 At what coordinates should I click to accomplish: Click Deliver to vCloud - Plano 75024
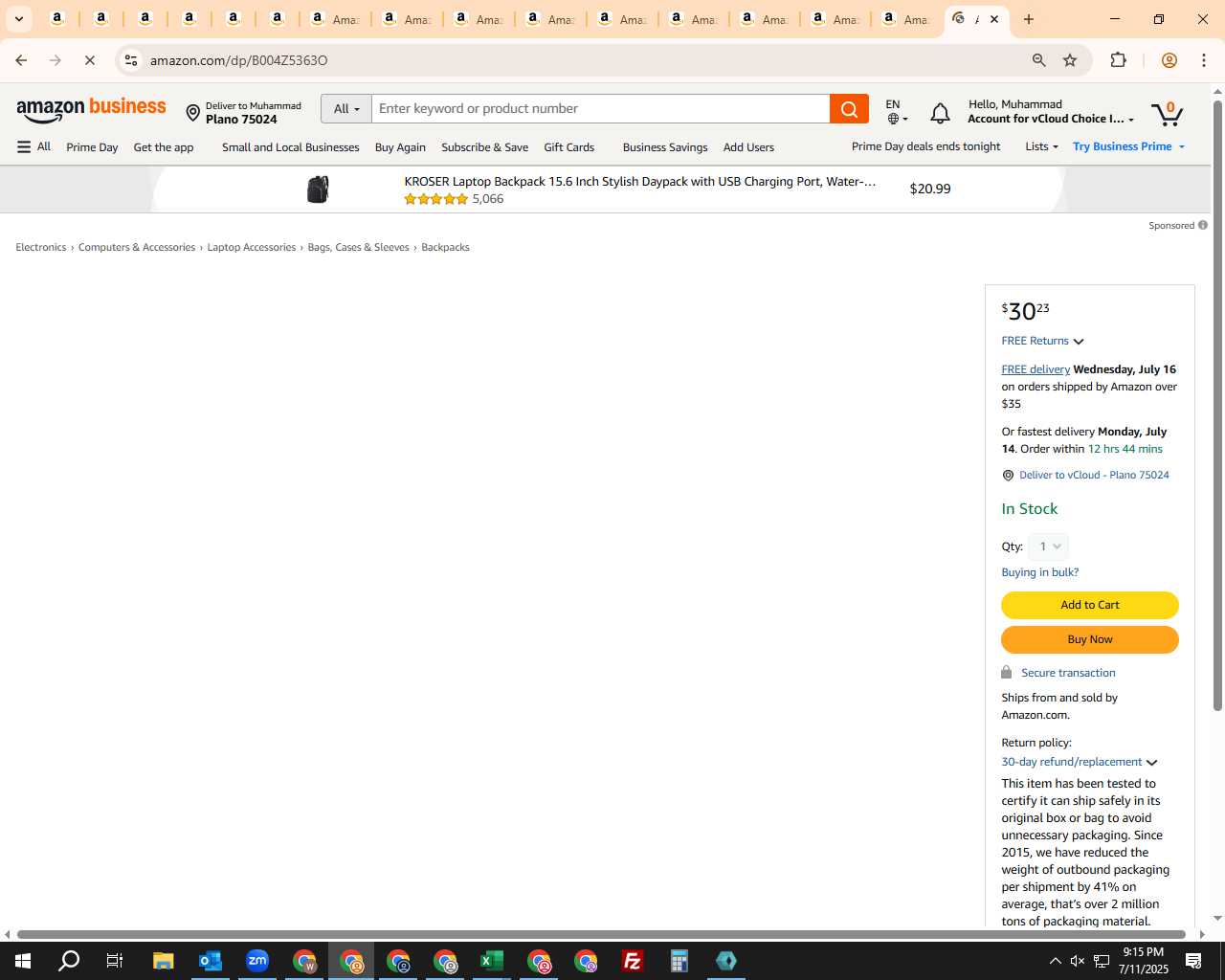click(x=1094, y=475)
